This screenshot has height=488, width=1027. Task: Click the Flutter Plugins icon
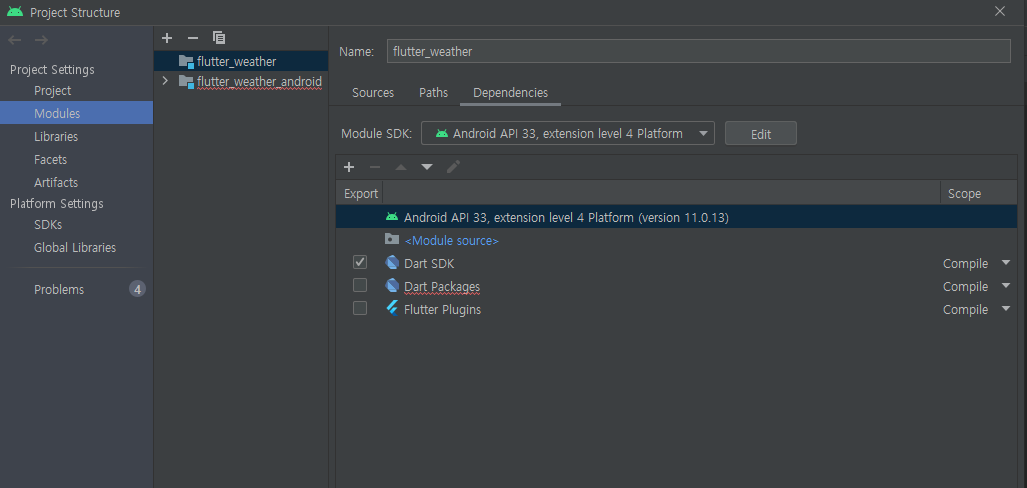click(392, 309)
